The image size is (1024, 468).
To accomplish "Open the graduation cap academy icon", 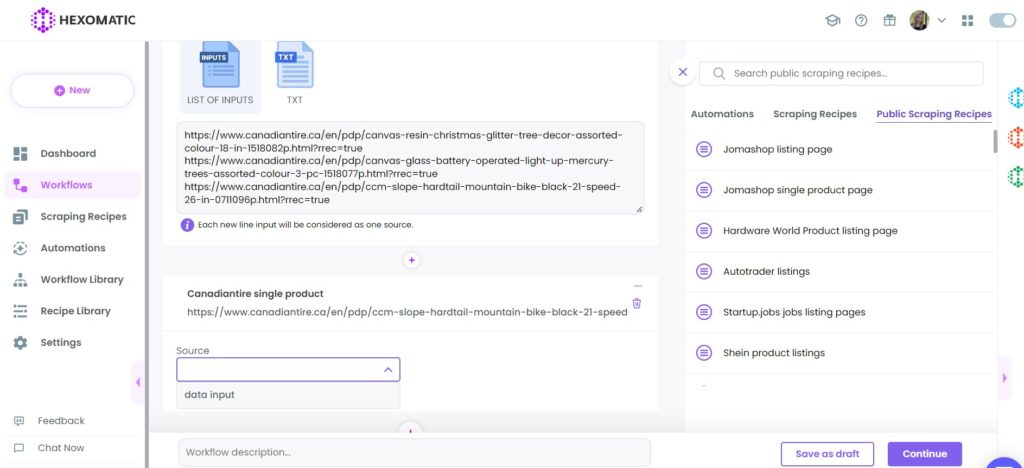I will tap(833, 20).
